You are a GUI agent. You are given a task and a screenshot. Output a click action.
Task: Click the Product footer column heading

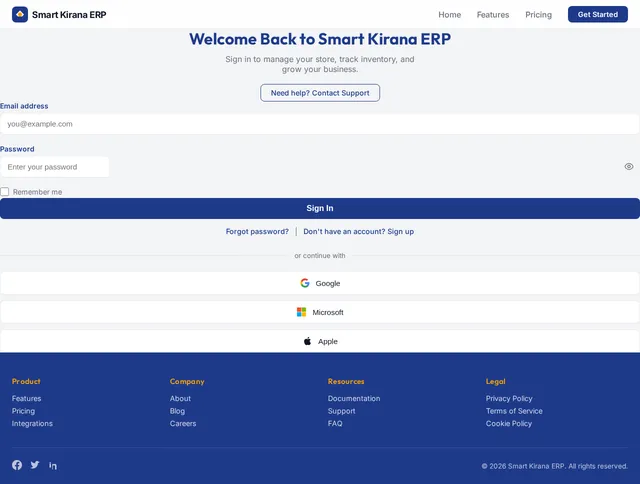pyautogui.click(x=26, y=381)
